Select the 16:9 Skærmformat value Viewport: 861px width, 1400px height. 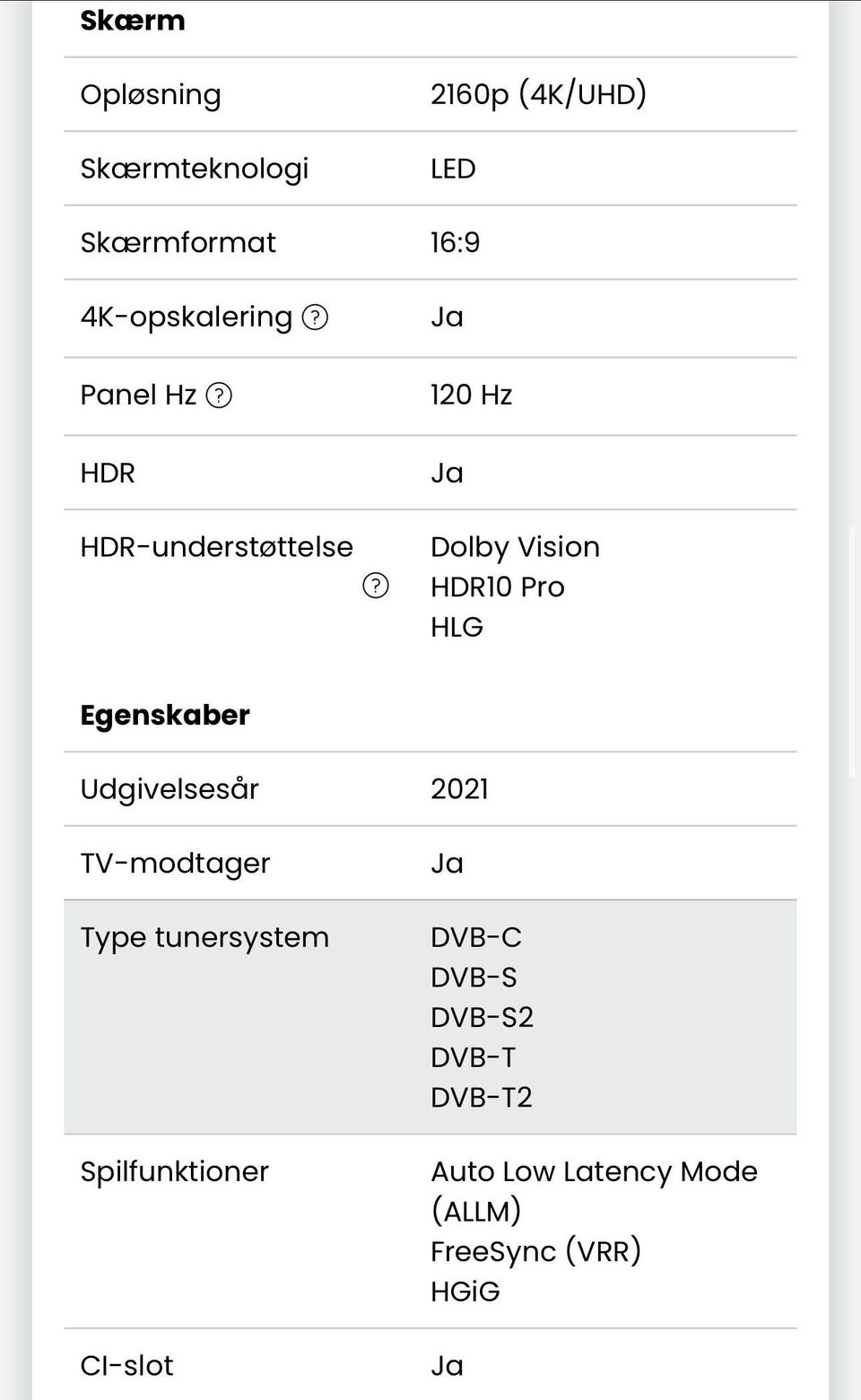coord(455,242)
